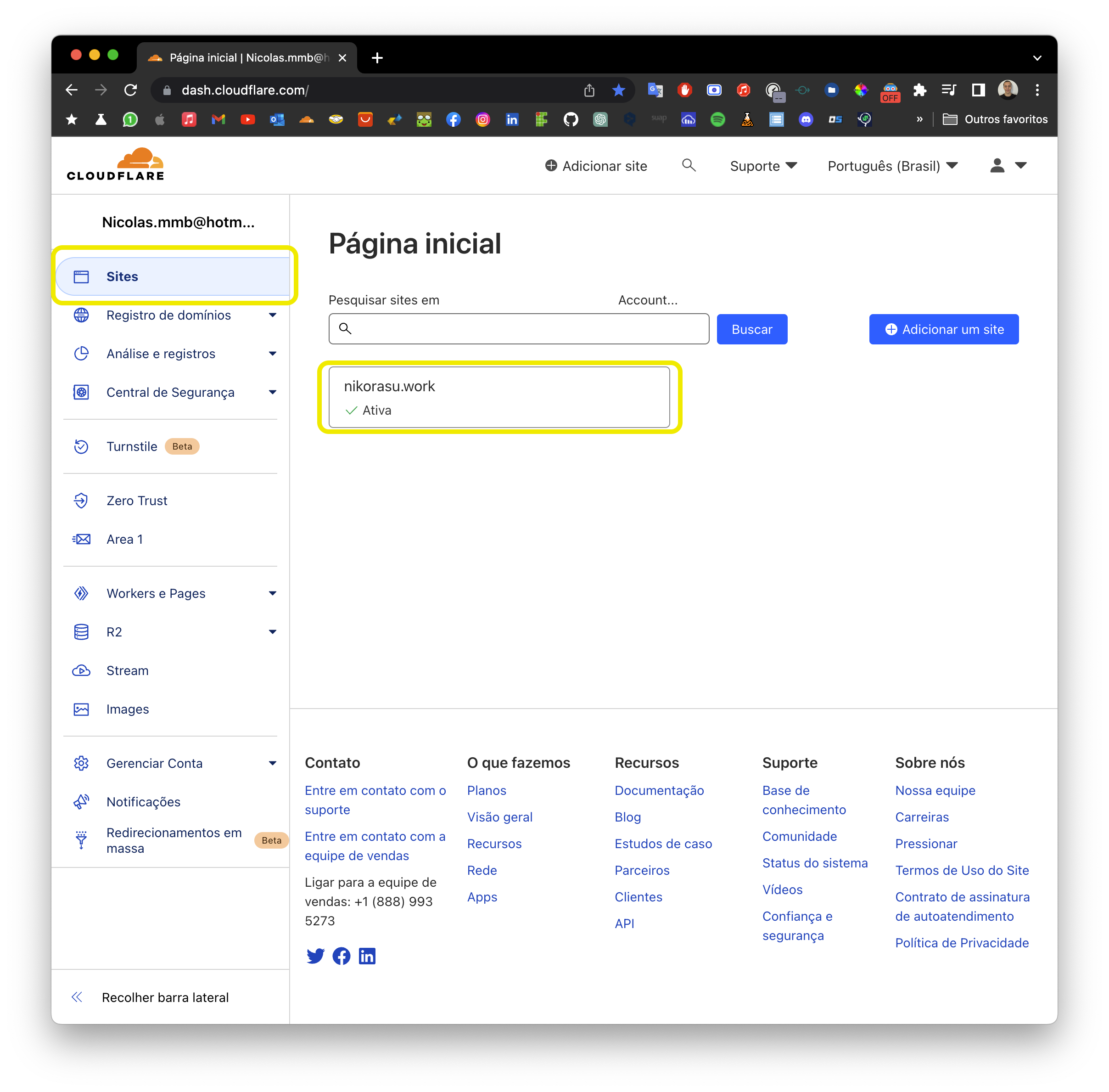Open the Spotify bookmark icon
1109x1092 pixels.
[717, 119]
